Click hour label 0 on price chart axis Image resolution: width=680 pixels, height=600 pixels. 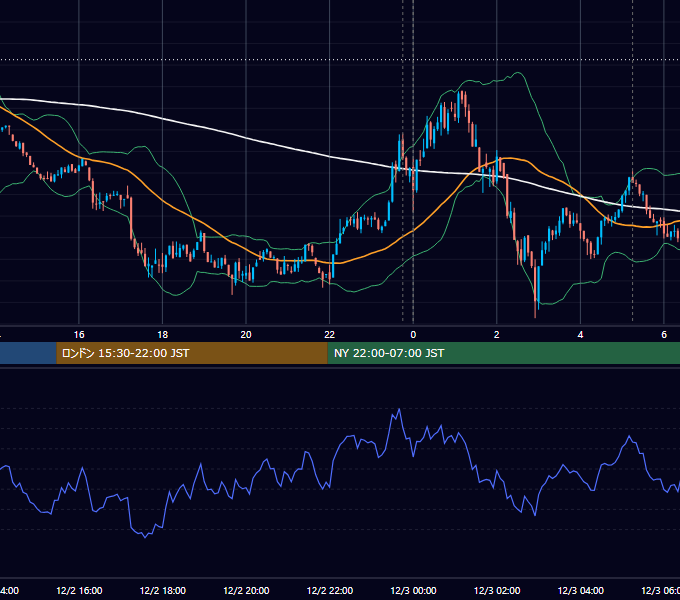(413, 335)
